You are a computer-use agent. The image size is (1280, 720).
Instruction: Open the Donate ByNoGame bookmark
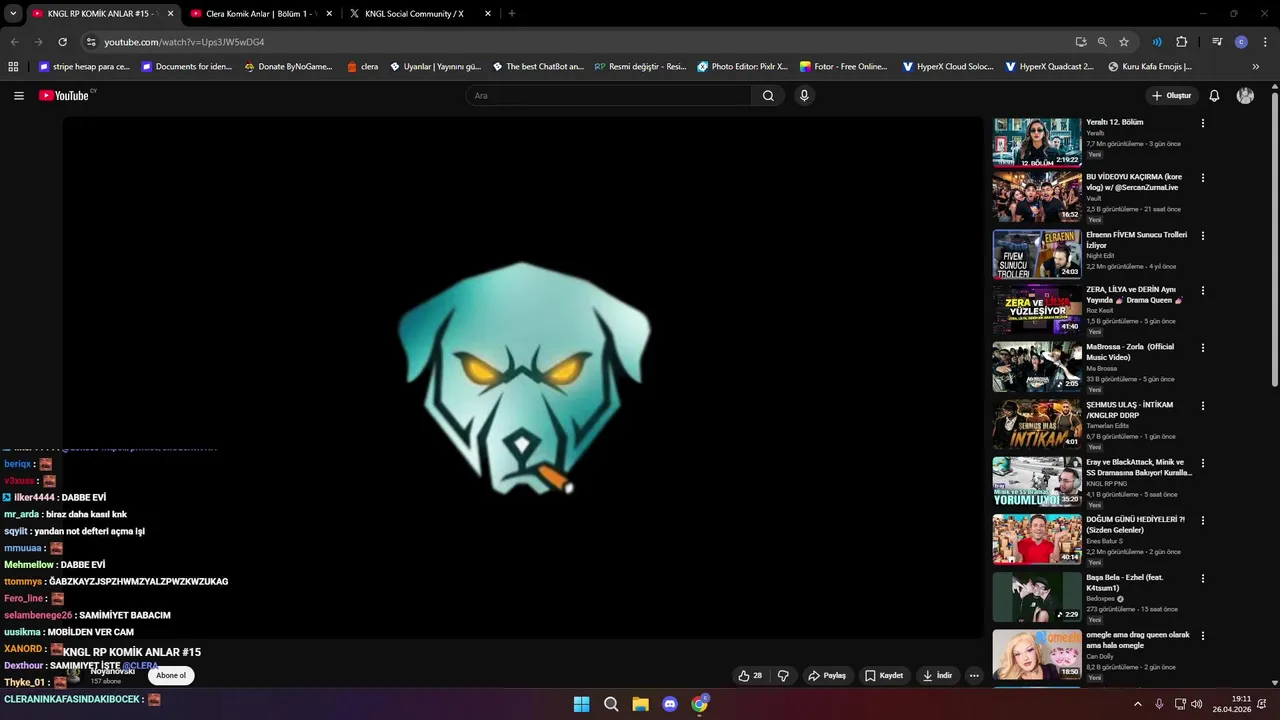point(288,67)
